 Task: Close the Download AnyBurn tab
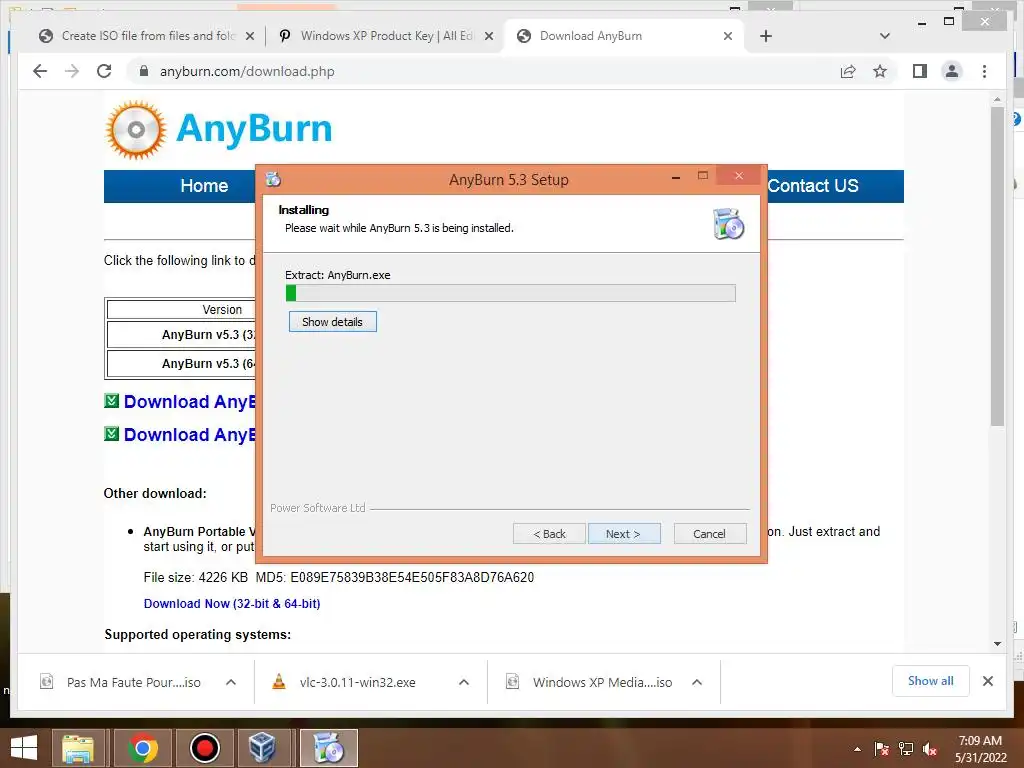[728, 36]
